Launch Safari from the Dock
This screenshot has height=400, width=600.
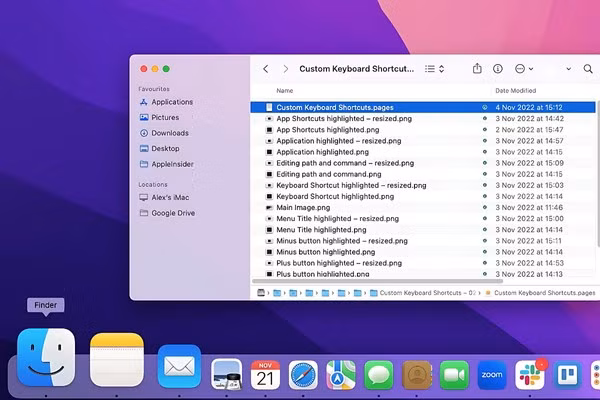pyautogui.click(x=303, y=375)
